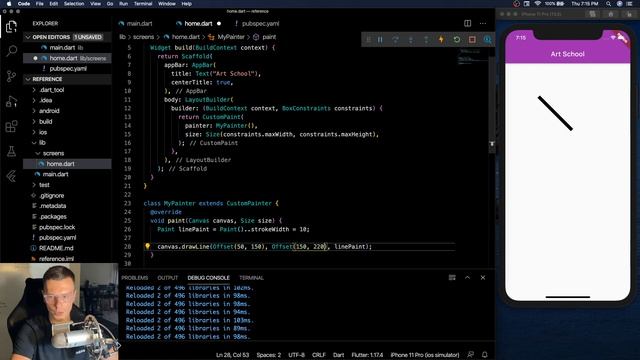The height and width of the screenshot is (360, 640).
Task: Click the MyPainter breadcrumb
Action: click(231, 37)
